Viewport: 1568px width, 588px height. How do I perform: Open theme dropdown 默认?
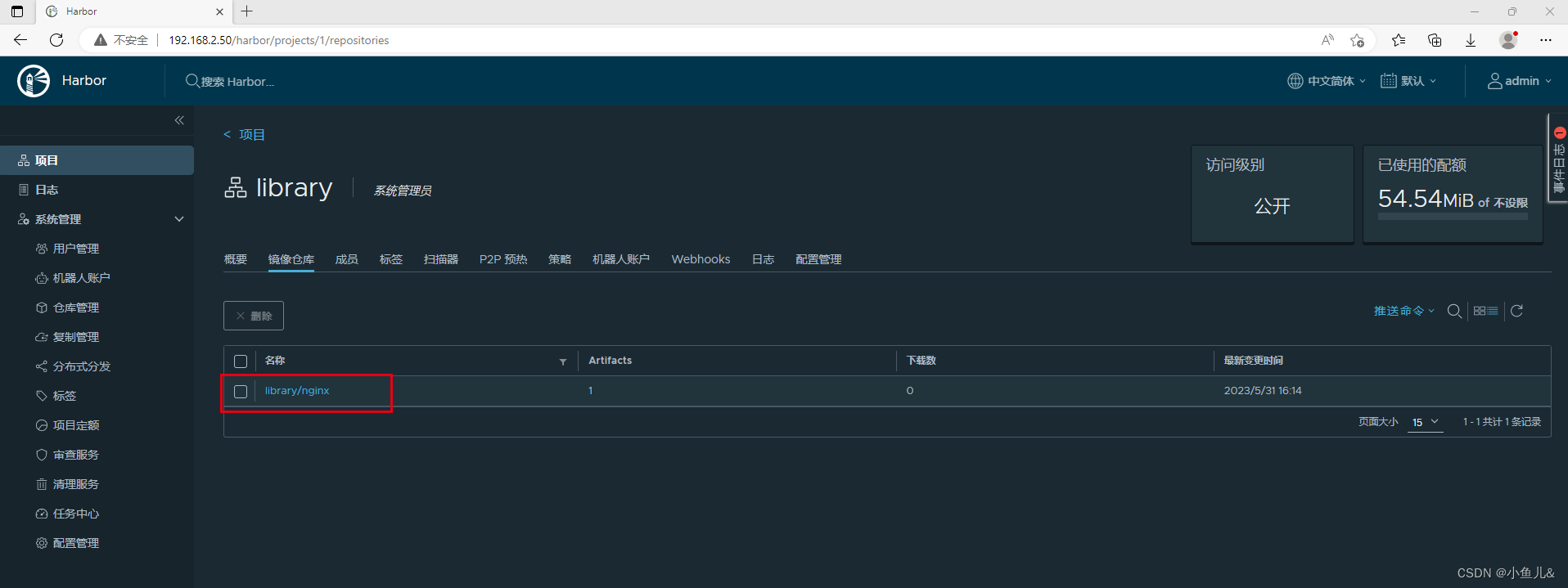click(x=1408, y=81)
